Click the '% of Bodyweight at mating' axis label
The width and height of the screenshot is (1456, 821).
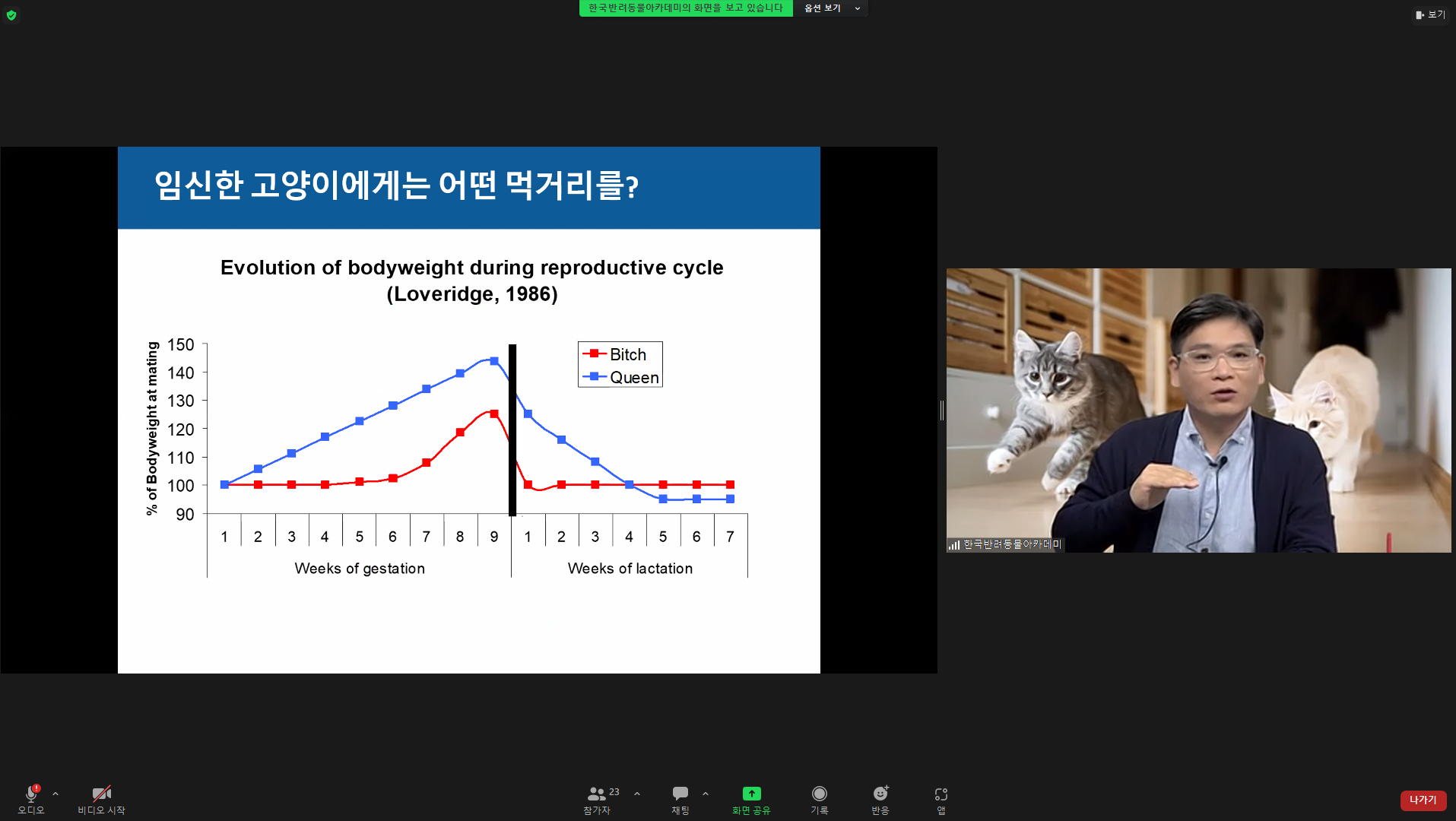[152, 428]
